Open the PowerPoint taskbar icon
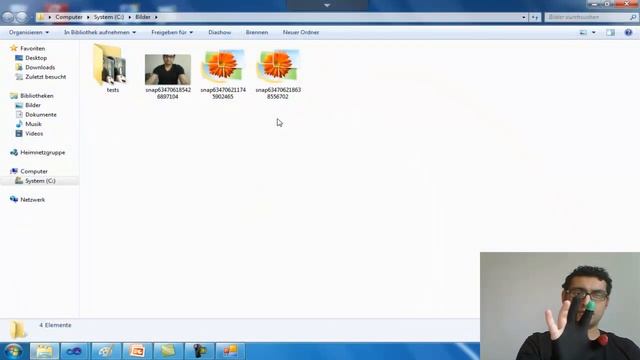640x360 pixels. (x=137, y=351)
